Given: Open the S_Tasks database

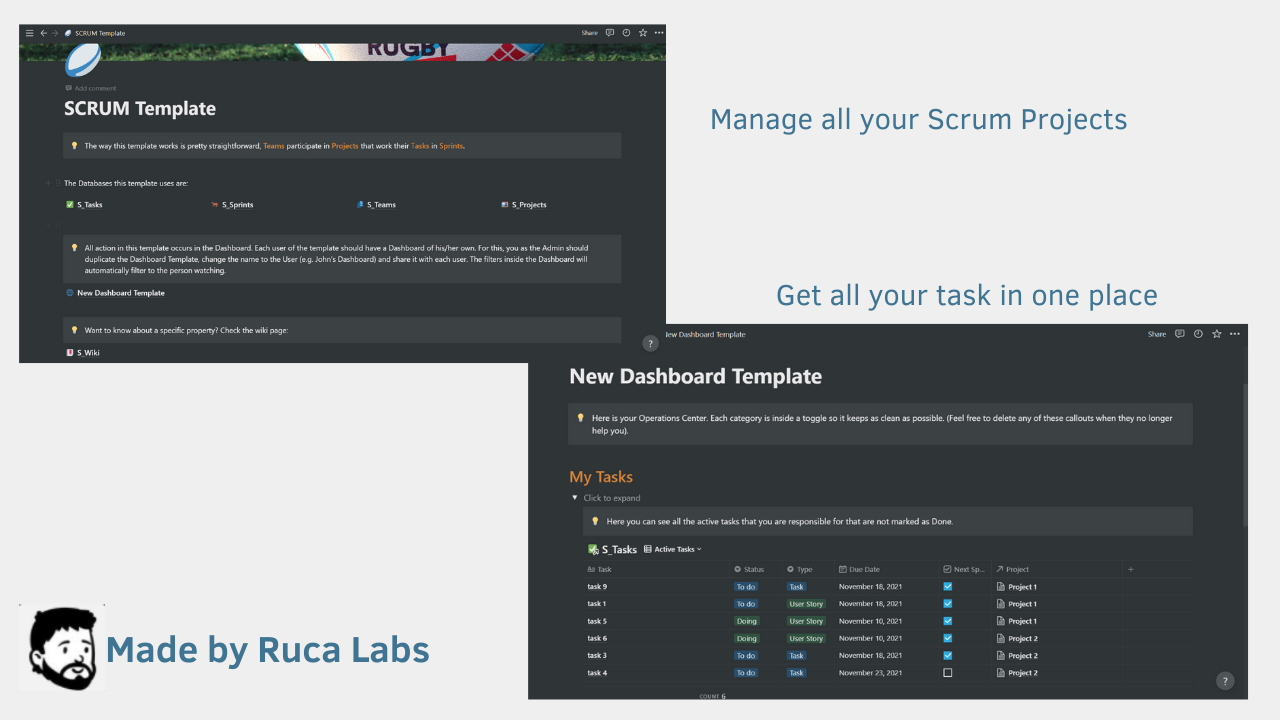Looking at the screenshot, I should [x=91, y=205].
